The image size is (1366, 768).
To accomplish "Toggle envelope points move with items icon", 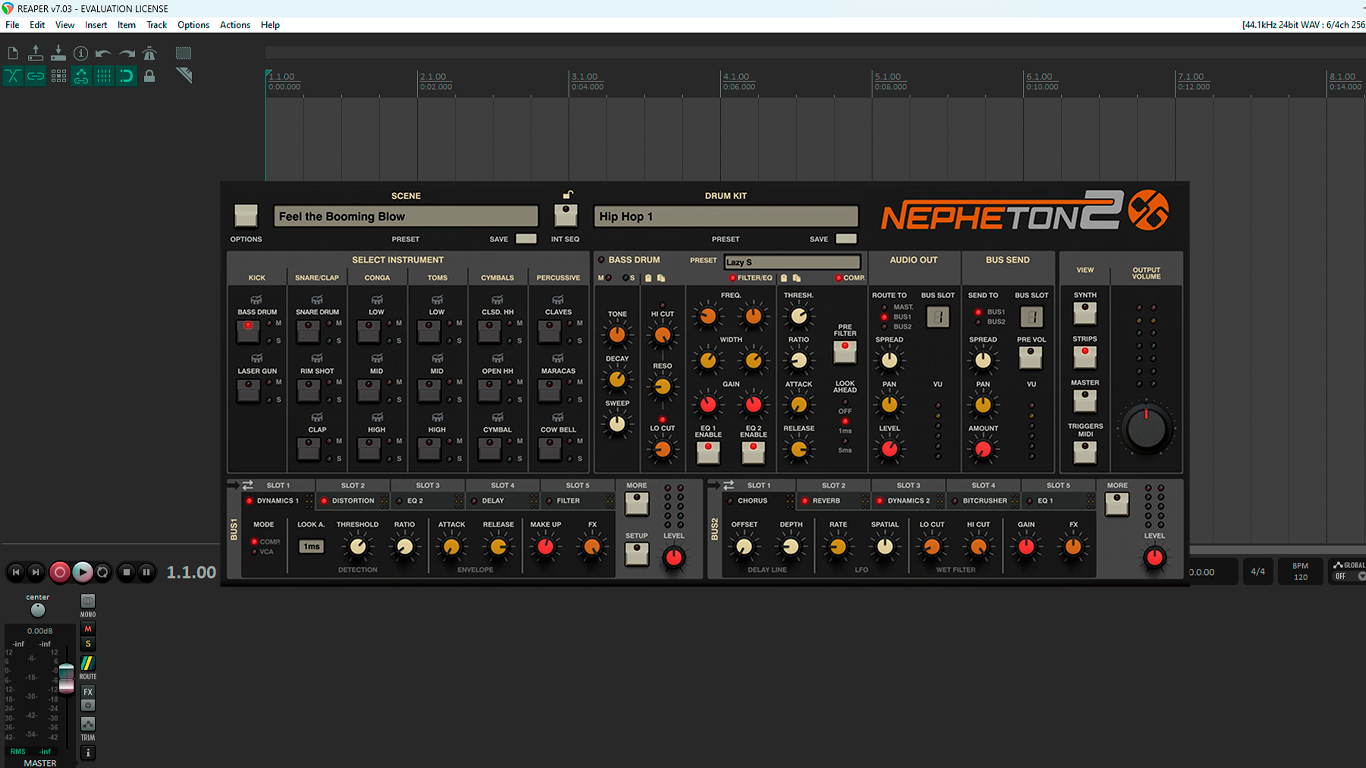I will pyautogui.click(x=81, y=76).
